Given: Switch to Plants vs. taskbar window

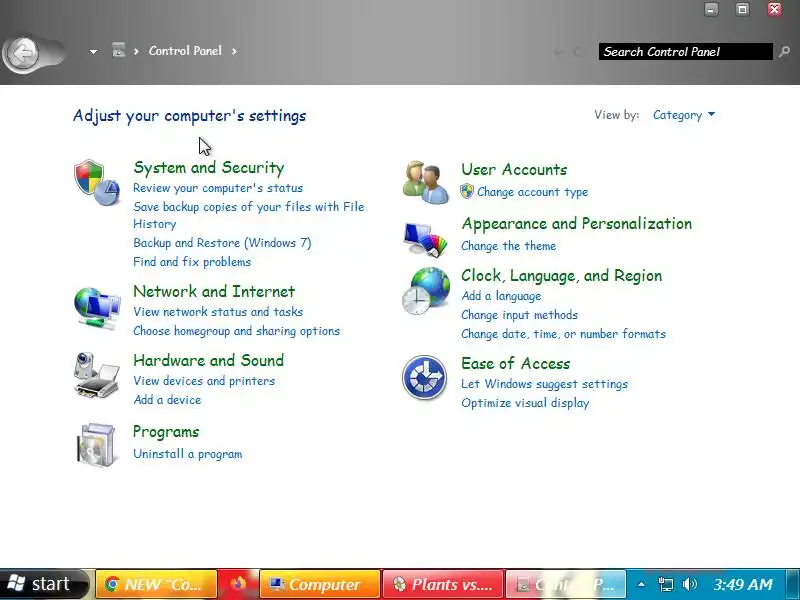Looking at the screenshot, I should pyautogui.click(x=443, y=584).
